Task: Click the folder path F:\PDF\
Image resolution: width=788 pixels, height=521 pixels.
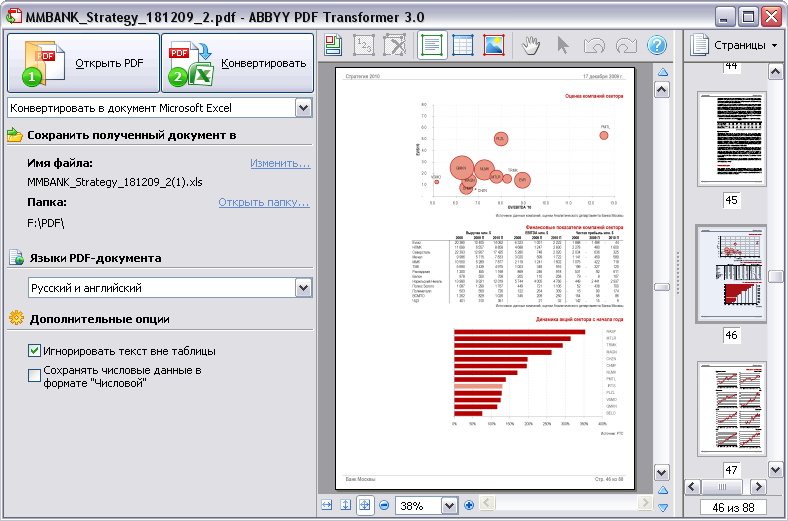Action: [46, 223]
